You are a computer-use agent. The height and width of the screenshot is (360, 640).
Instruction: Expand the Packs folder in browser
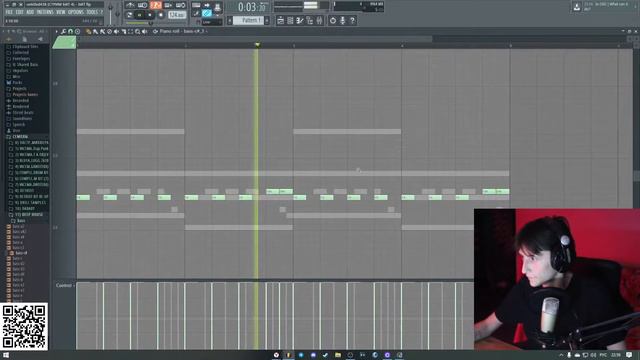17,82
